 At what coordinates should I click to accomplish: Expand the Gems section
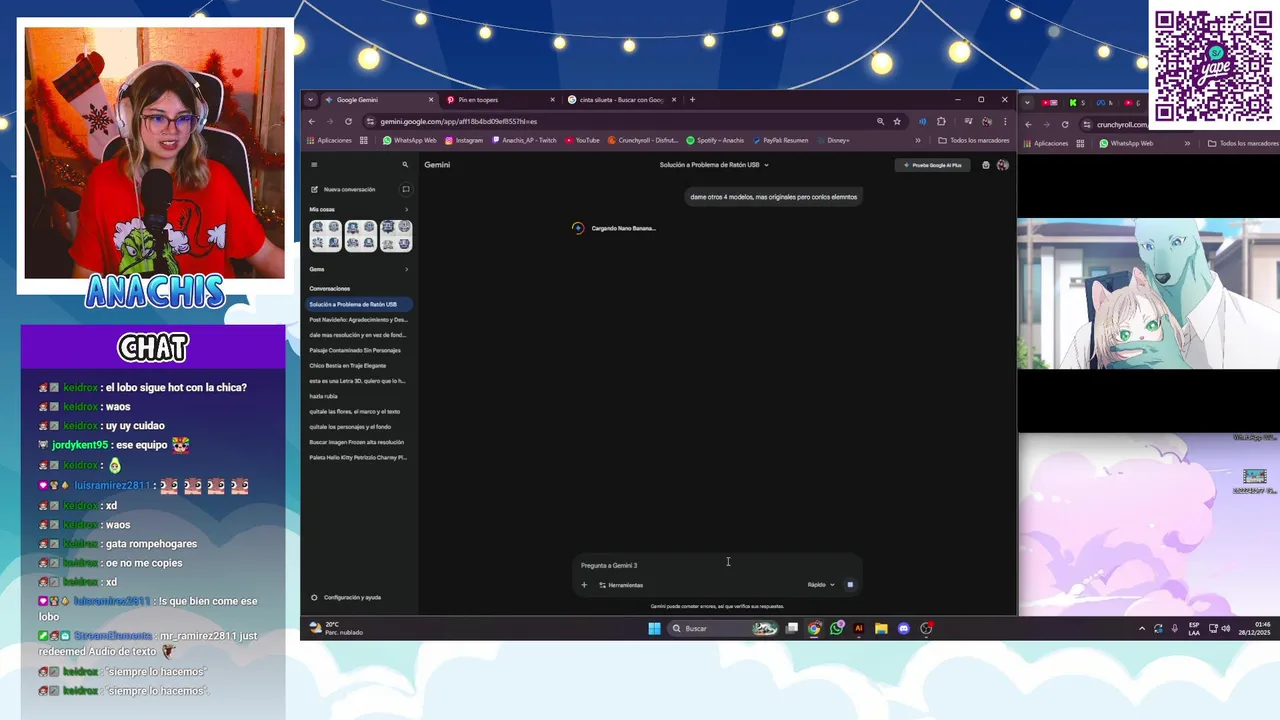click(406, 269)
